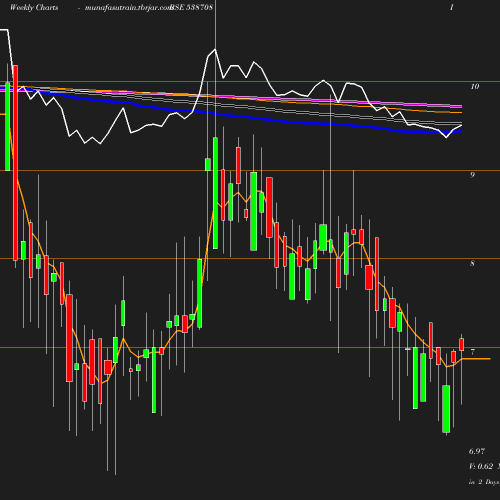Screen dimensions: 500x500
Task: Click the price axis label "10"
Action: 475,86
